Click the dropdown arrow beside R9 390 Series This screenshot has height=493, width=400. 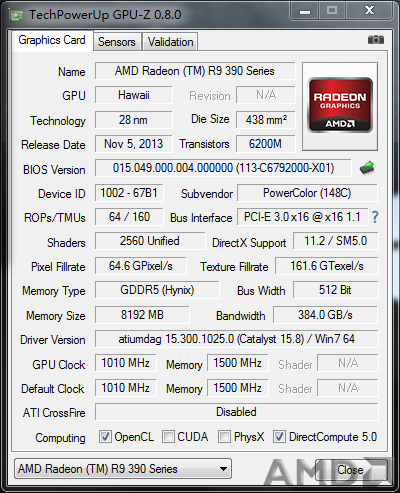pyautogui.click(x=223, y=469)
